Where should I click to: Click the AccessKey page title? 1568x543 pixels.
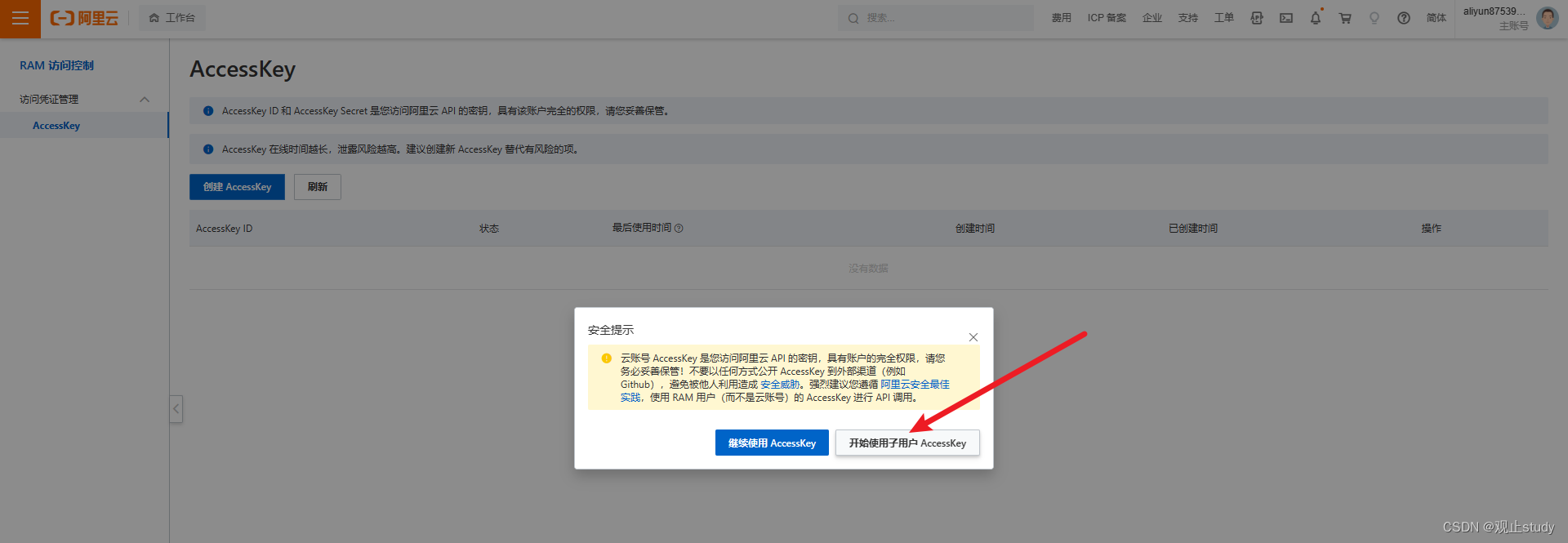pyautogui.click(x=243, y=69)
